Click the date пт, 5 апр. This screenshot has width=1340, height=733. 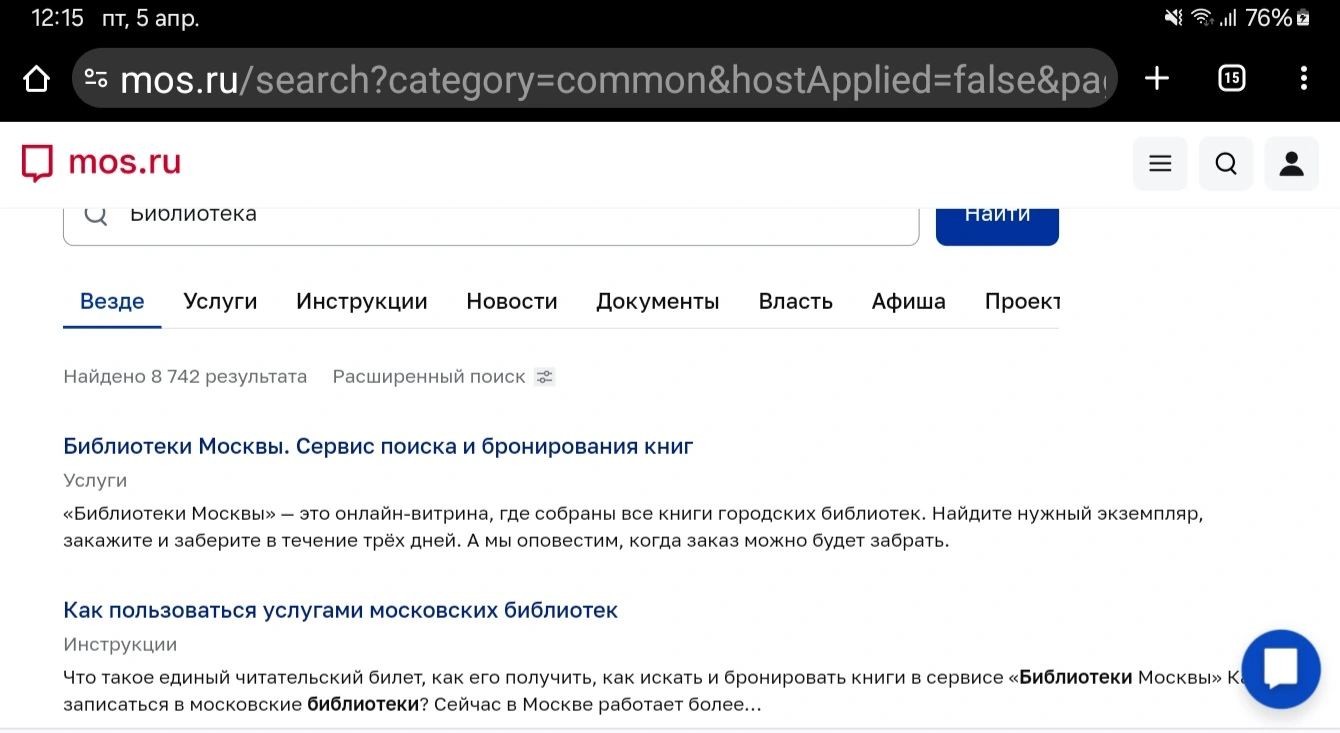(x=150, y=18)
